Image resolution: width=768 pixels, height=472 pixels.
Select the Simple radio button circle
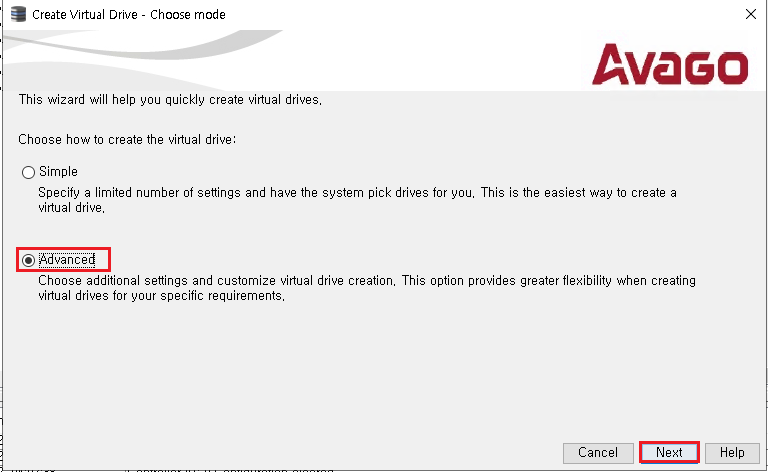pyautogui.click(x=28, y=172)
